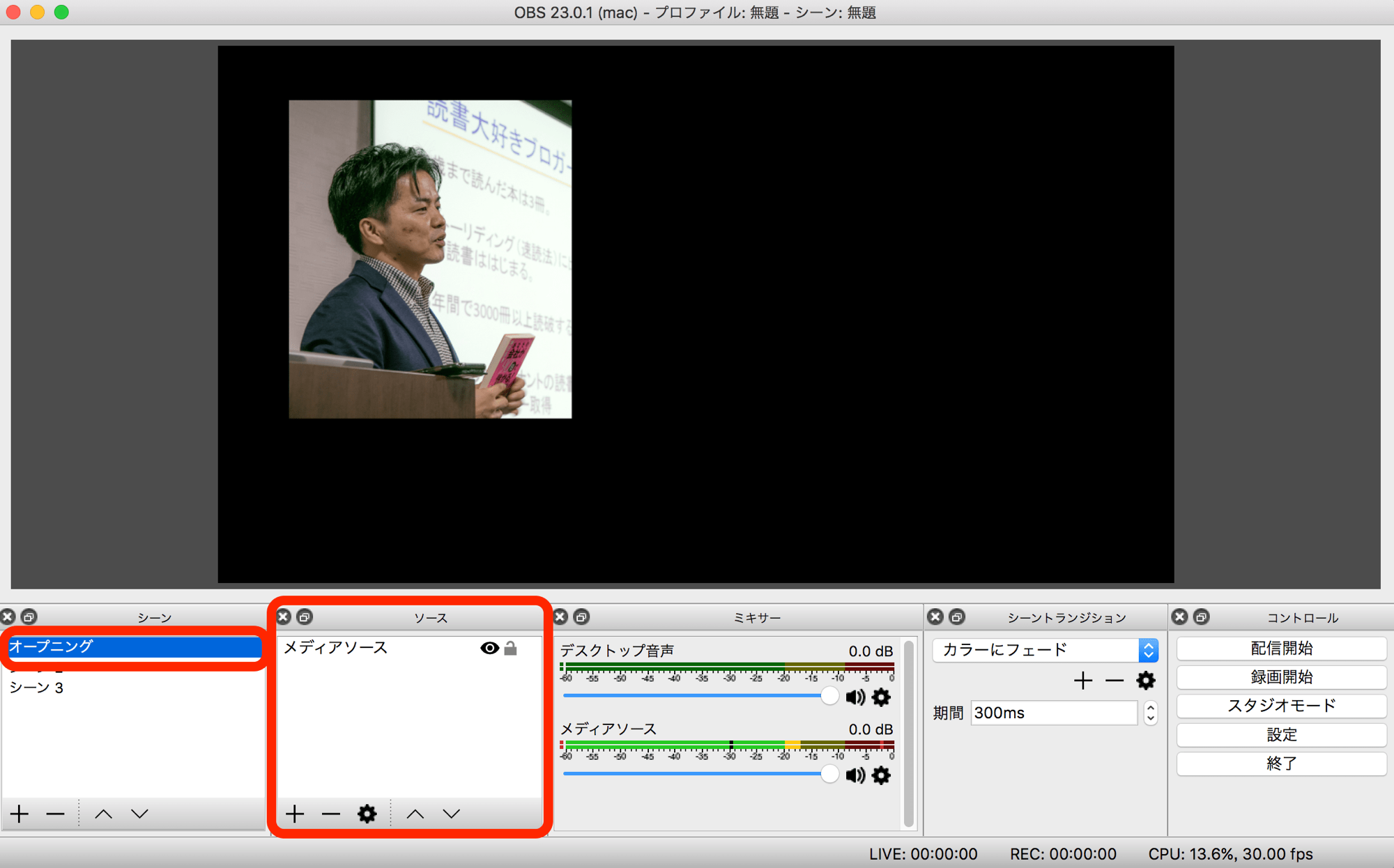Add a new source with plus icon

(295, 814)
